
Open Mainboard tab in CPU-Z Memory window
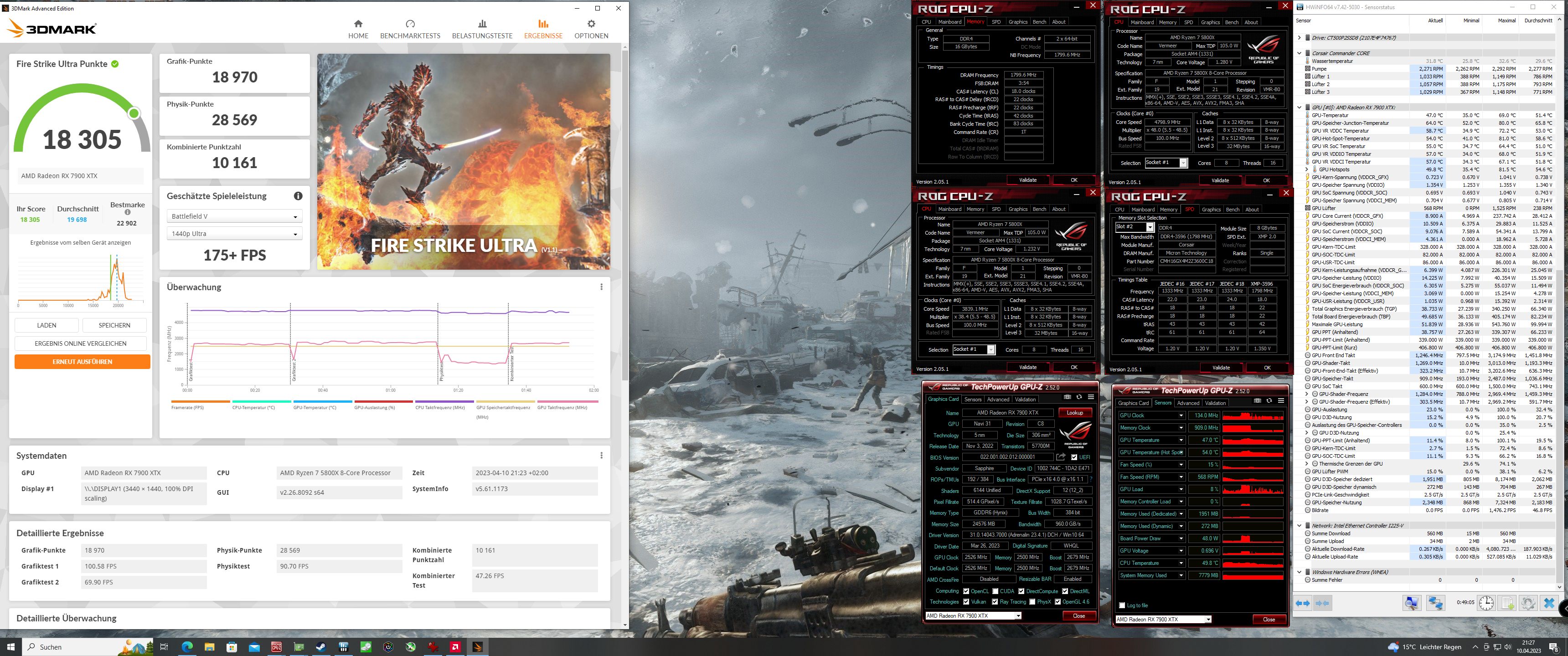coord(949,22)
